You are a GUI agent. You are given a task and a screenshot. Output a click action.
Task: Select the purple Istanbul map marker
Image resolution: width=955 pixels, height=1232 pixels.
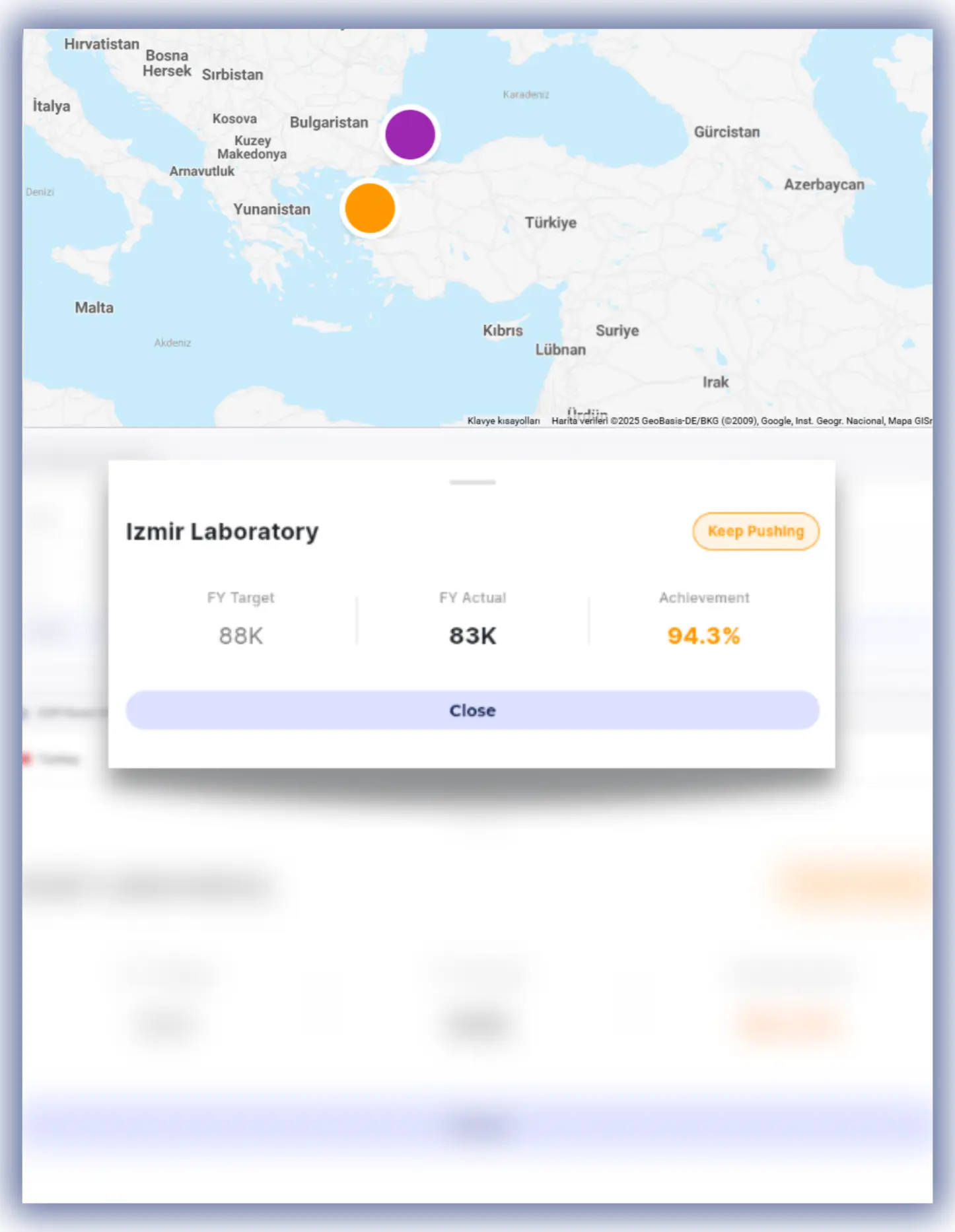click(x=411, y=134)
